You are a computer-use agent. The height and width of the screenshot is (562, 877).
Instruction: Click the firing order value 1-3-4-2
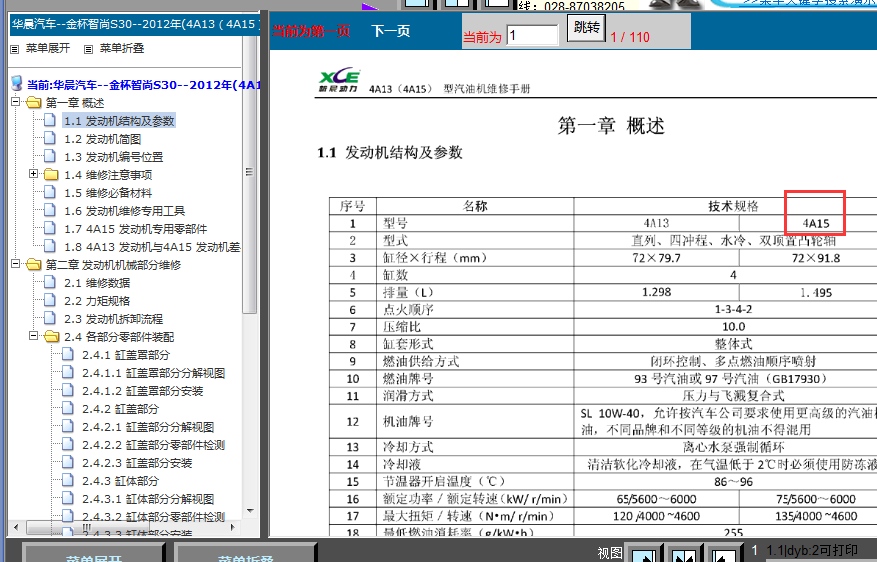tap(733, 309)
